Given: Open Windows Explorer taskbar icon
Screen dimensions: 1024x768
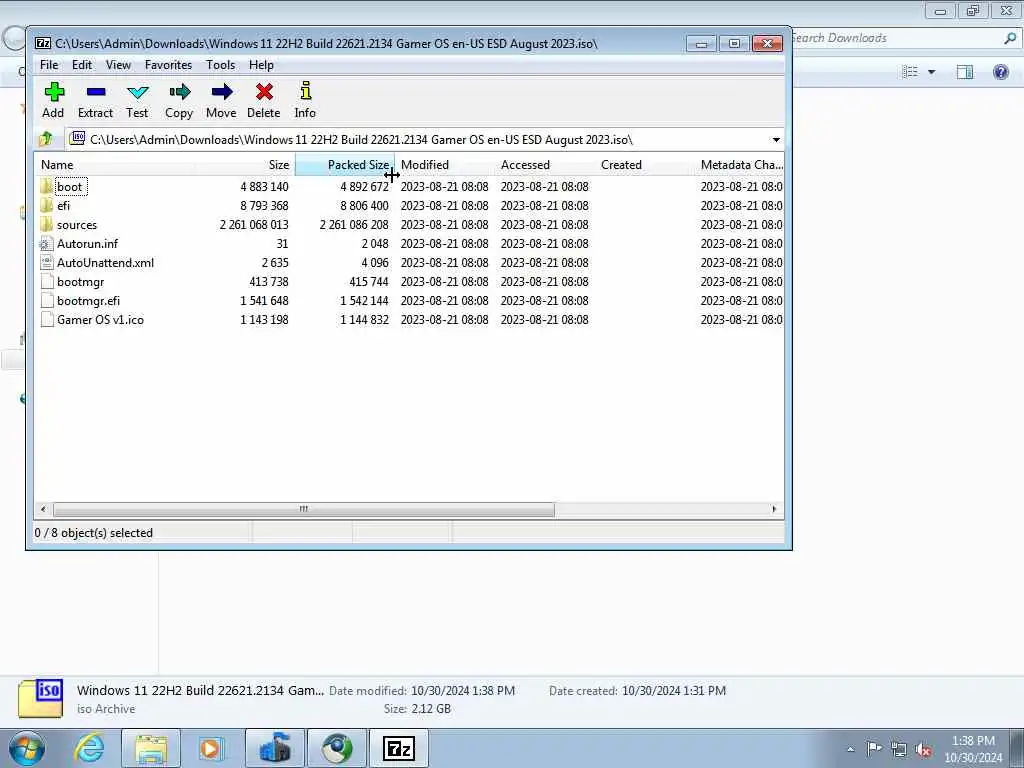Looking at the screenshot, I should tap(151, 748).
